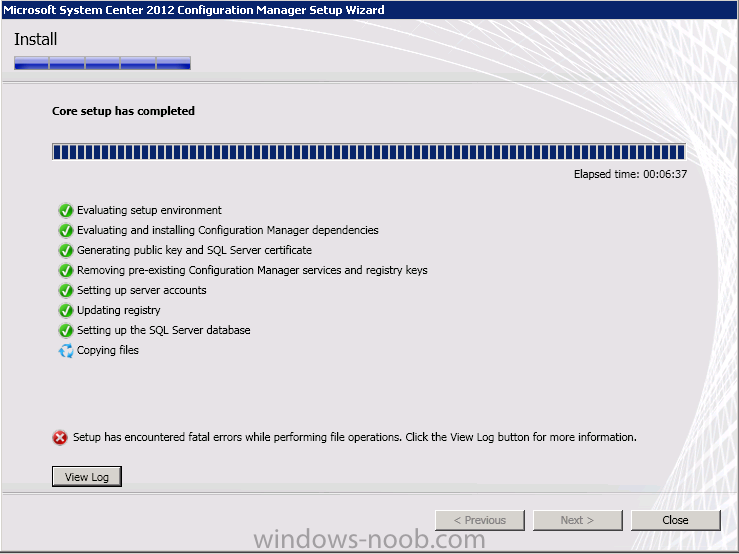
Task: Select the Updating registry step text
Action: 118,310
